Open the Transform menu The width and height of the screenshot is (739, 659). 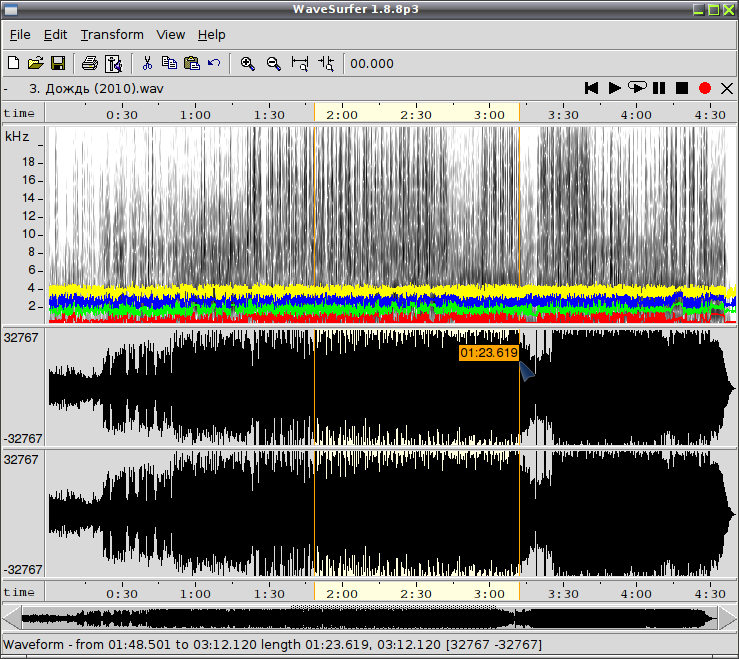pos(112,35)
